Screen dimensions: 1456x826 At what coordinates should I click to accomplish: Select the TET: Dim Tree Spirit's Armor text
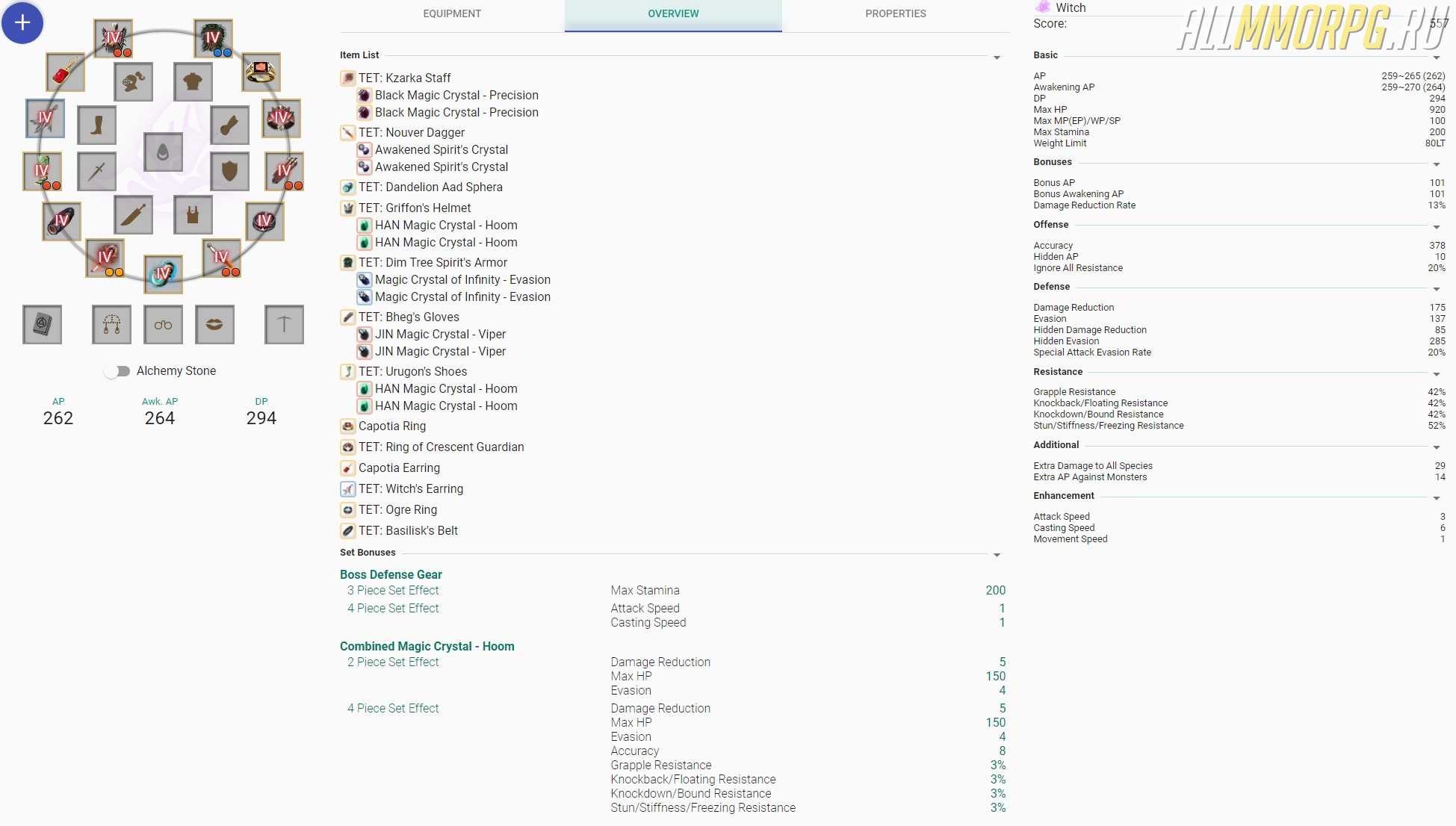(433, 262)
